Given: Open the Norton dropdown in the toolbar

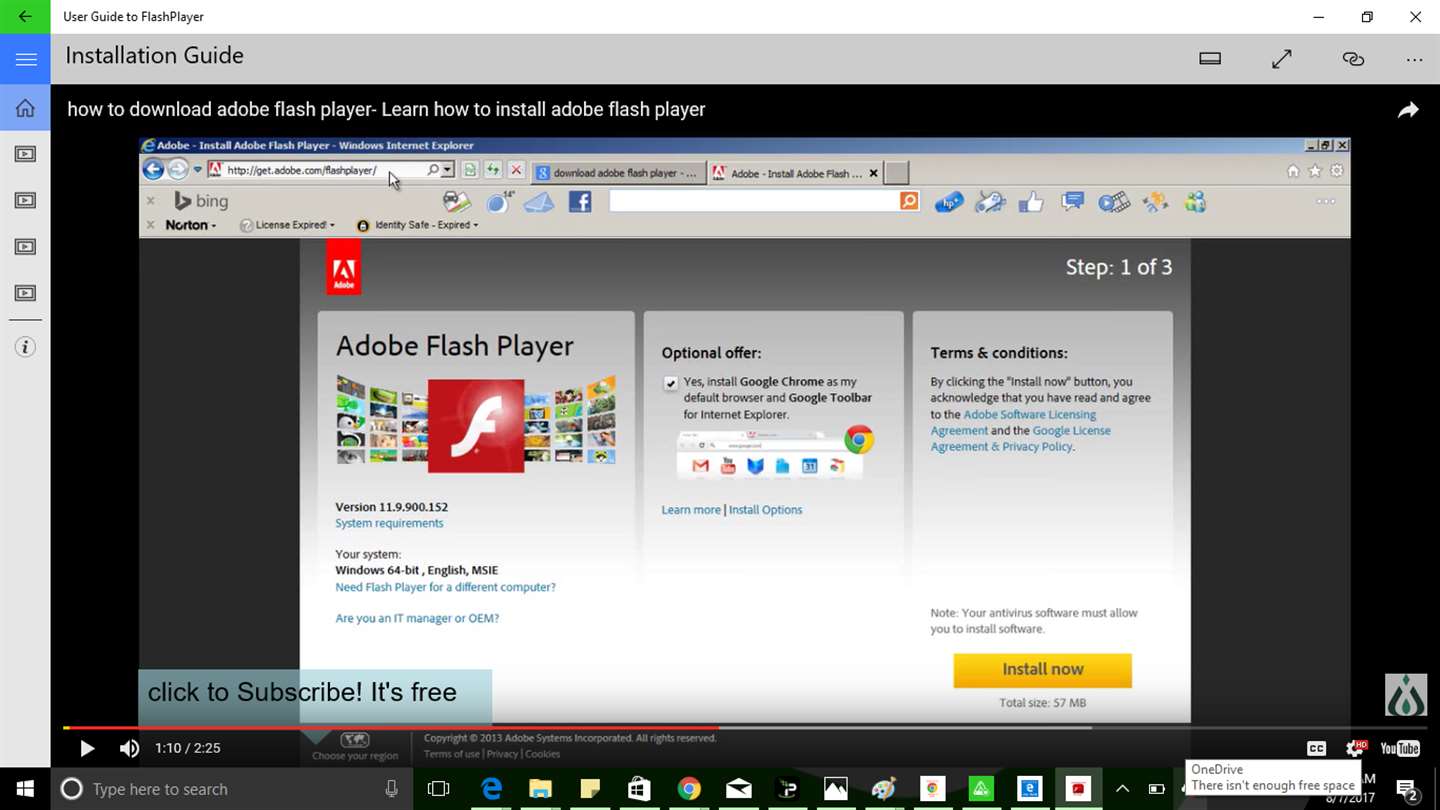Looking at the screenshot, I should pyautogui.click(x=191, y=225).
